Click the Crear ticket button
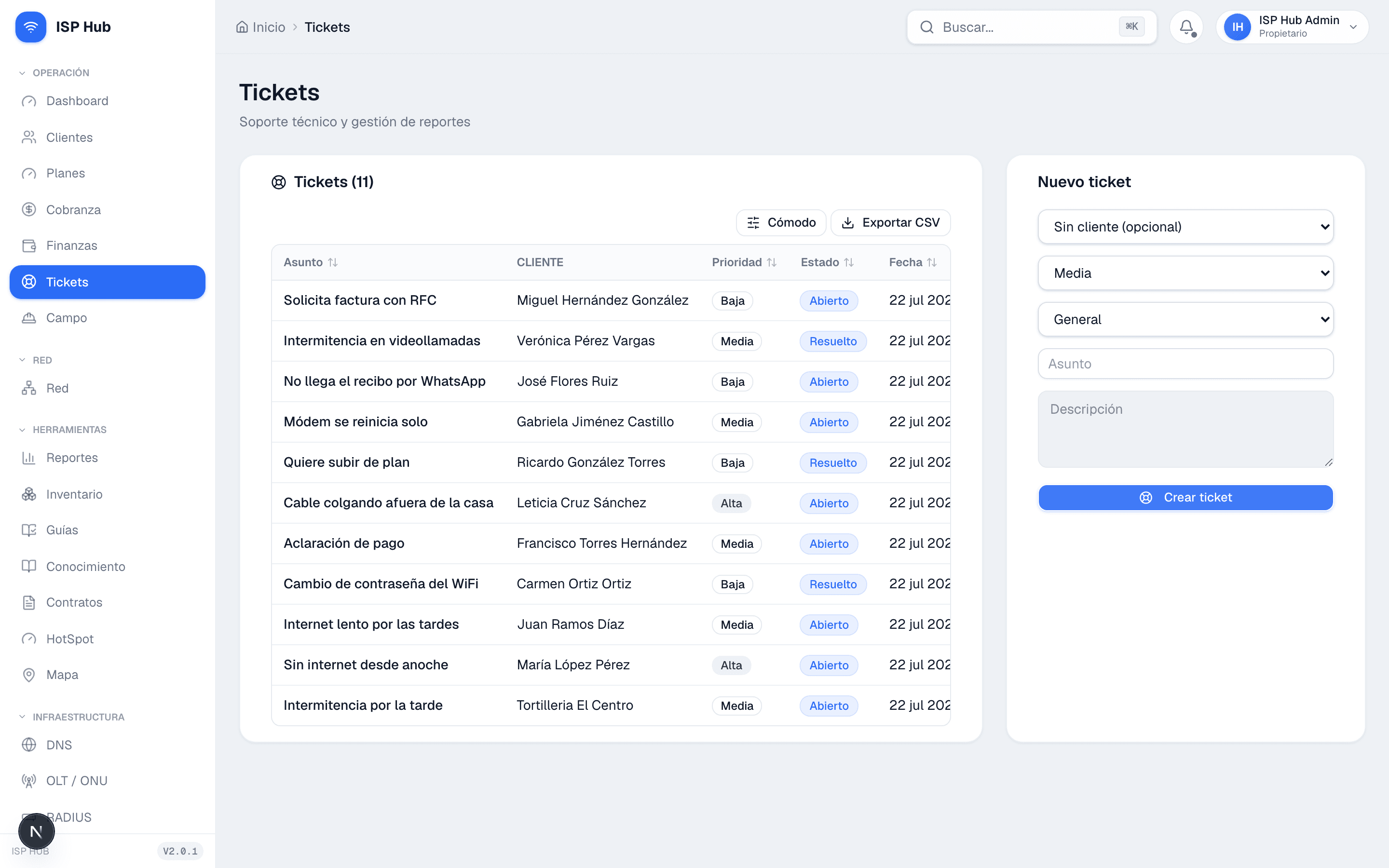Image resolution: width=1389 pixels, height=868 pixels. [x=1185, y=498]
